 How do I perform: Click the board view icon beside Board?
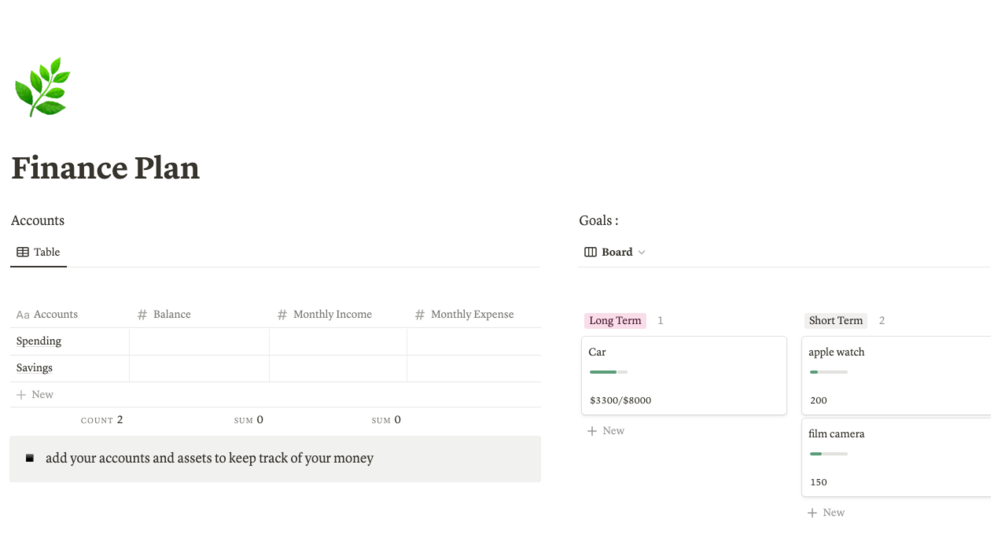pyautogui.click(x=590, y=252)
